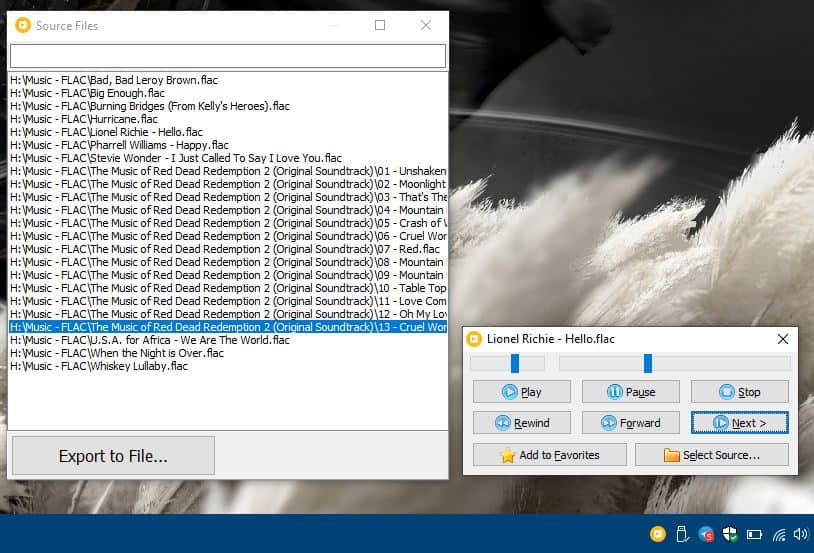Screen dimensions: 814x553
Task: Close the Source Files window
Action: (426, 25)
